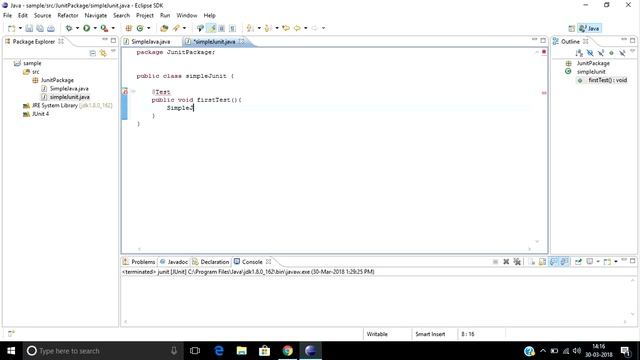
Task: Toggle Show Whitespace Characters in toolbar
Action: (x=233, y=28)
